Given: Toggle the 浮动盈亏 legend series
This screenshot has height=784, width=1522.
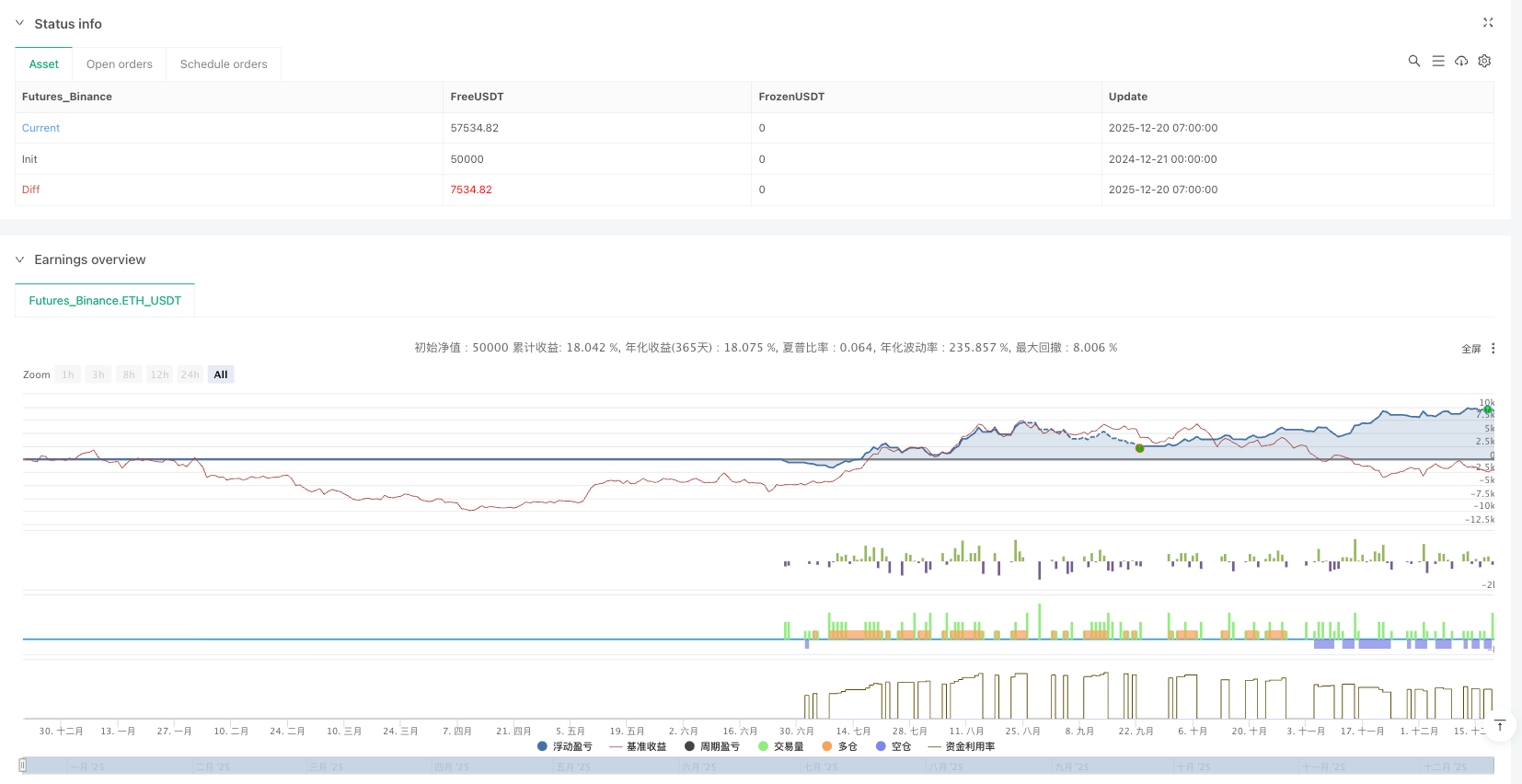Looking at the screenshot, I should click(x=564, y=746).
